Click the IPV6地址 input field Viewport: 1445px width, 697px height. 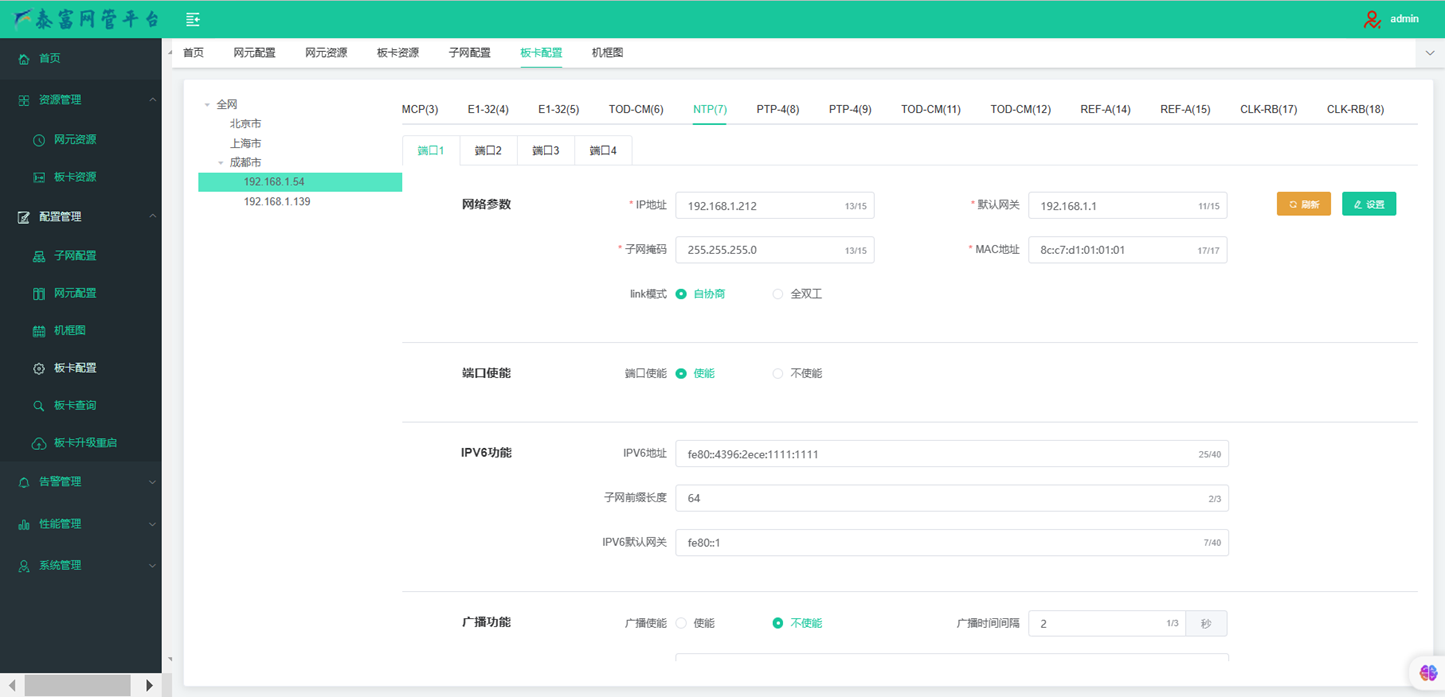tap(935, 454)
